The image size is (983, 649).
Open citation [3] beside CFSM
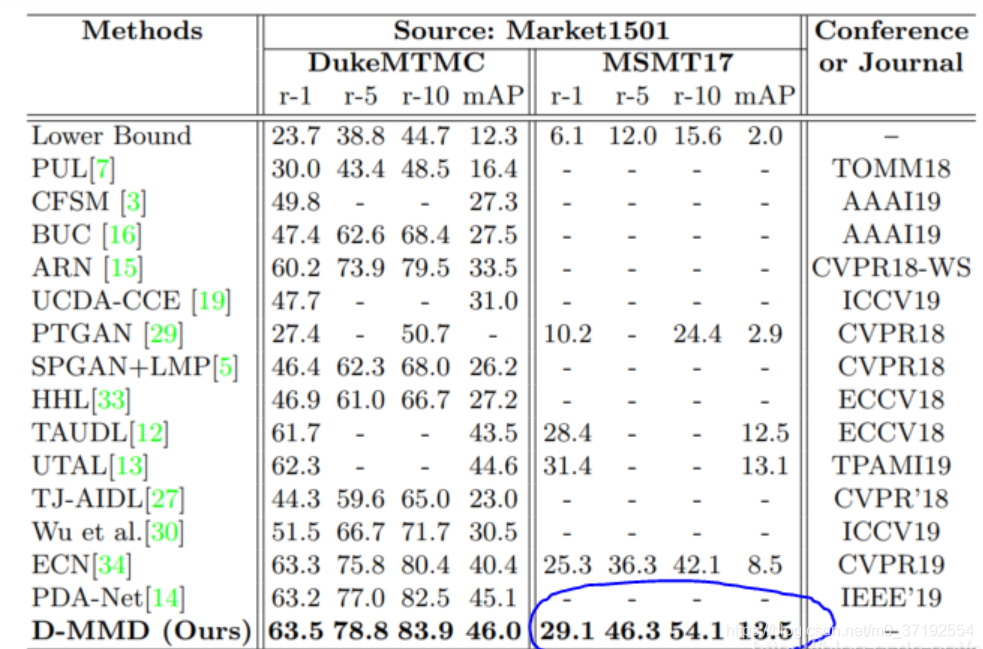click(x=133, y=202)
